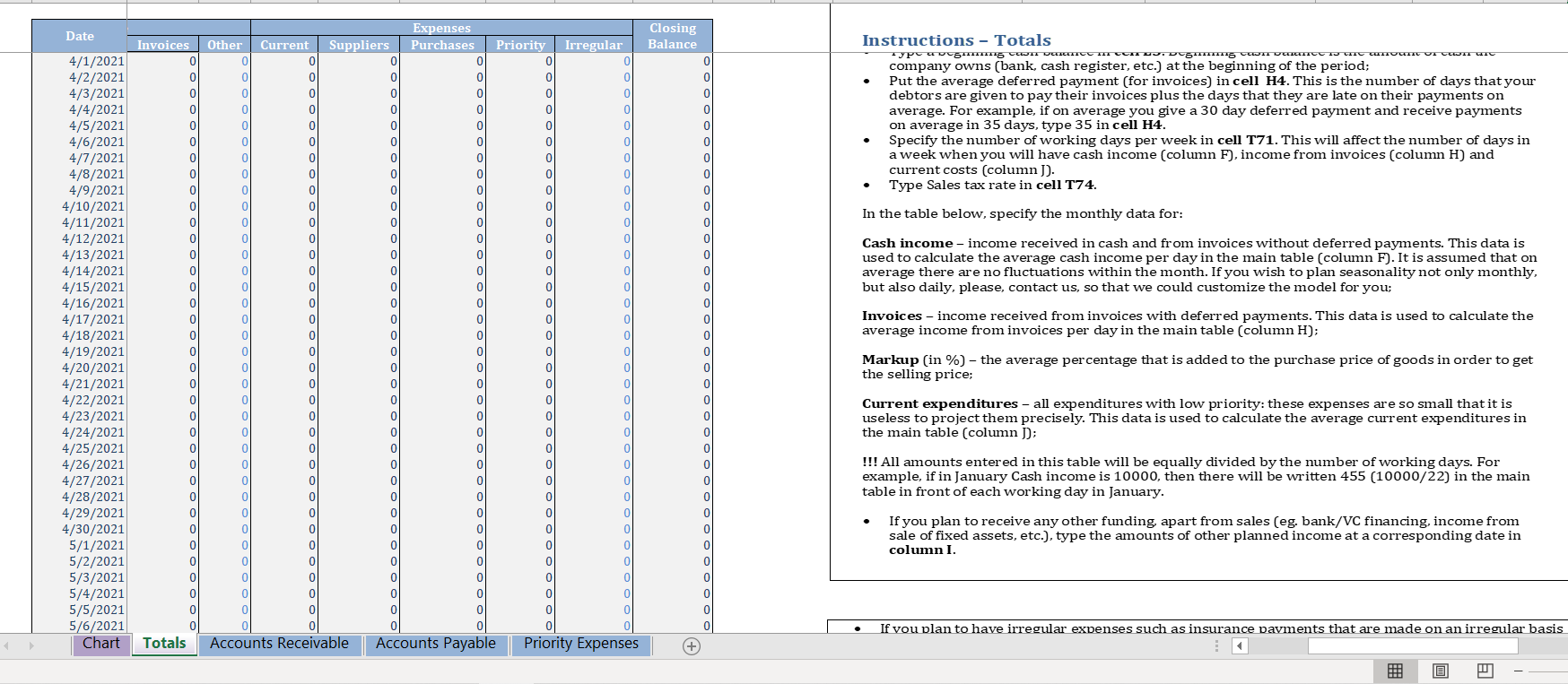Select the Closing Balance cell for 5/4/2021
The image size is (1568, 684).
673,593
